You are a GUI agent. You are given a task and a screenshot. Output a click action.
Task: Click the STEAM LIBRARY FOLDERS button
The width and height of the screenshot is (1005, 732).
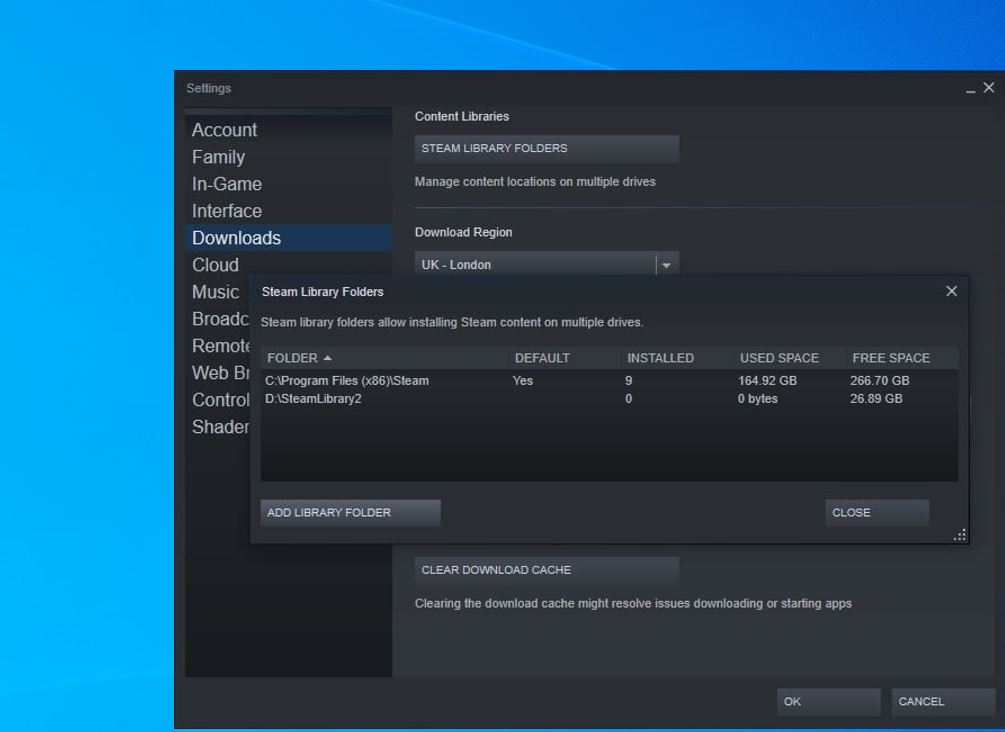[x=546, y=148]
